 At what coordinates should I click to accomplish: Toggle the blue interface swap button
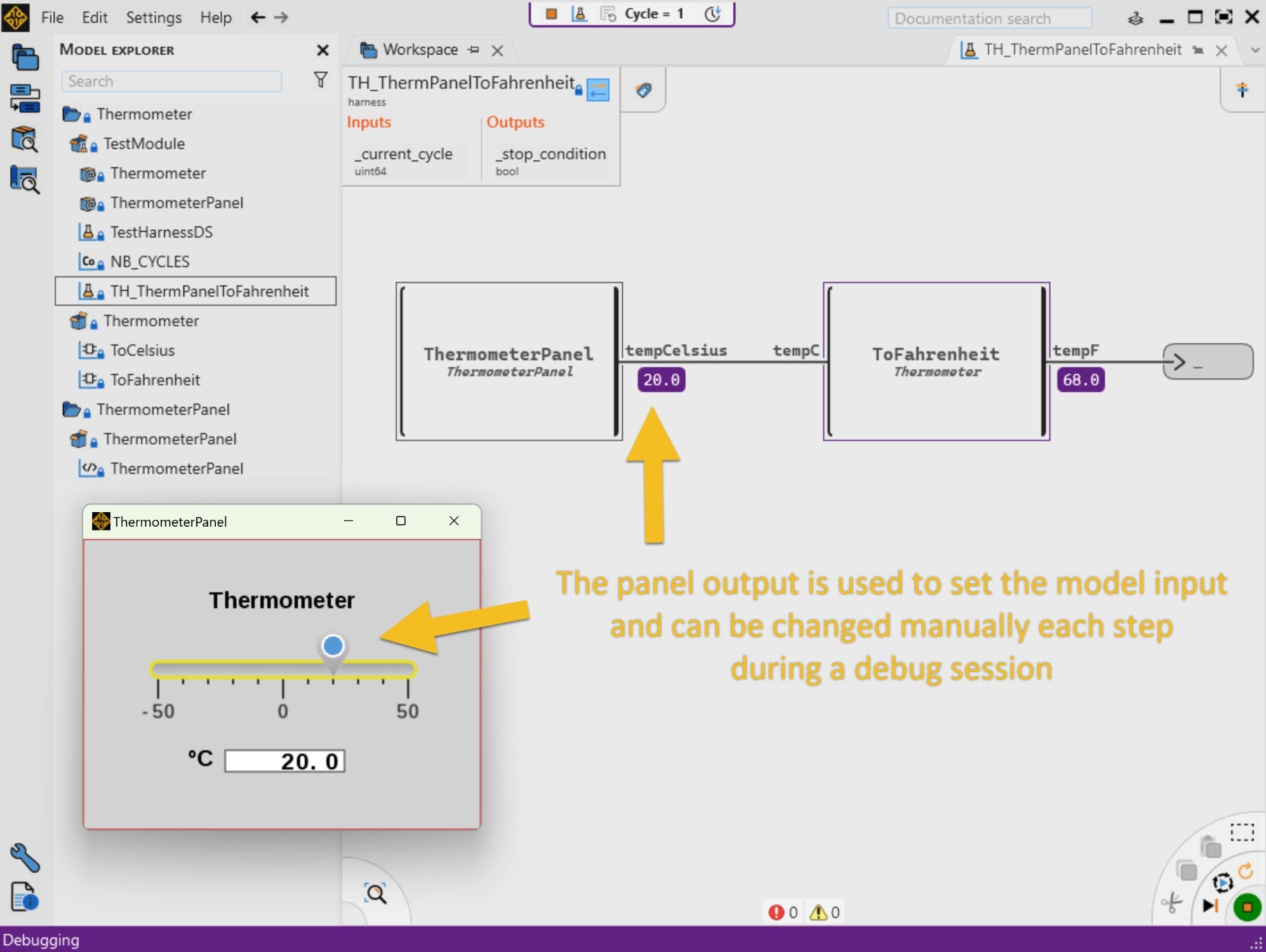[597, 90]
